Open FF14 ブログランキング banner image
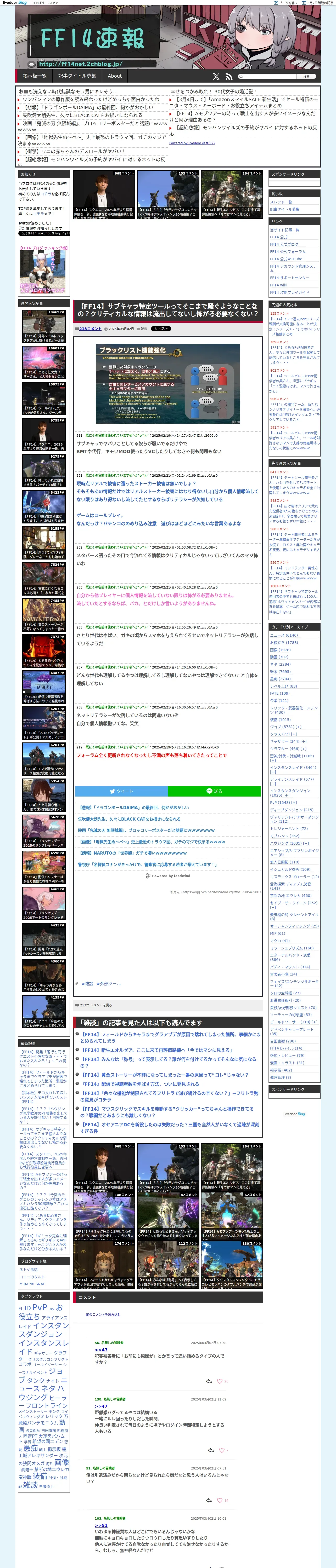Image resolution: width=336 pixels, height=1568 pixels. point(43,273)
